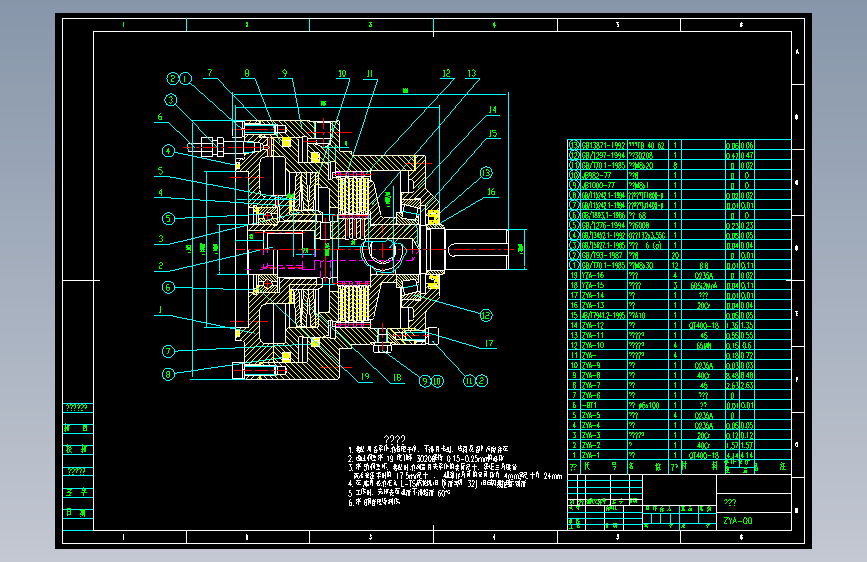867x562 pixels.
Task: Select plain leader label 8 above assembly
Action: 247,73
